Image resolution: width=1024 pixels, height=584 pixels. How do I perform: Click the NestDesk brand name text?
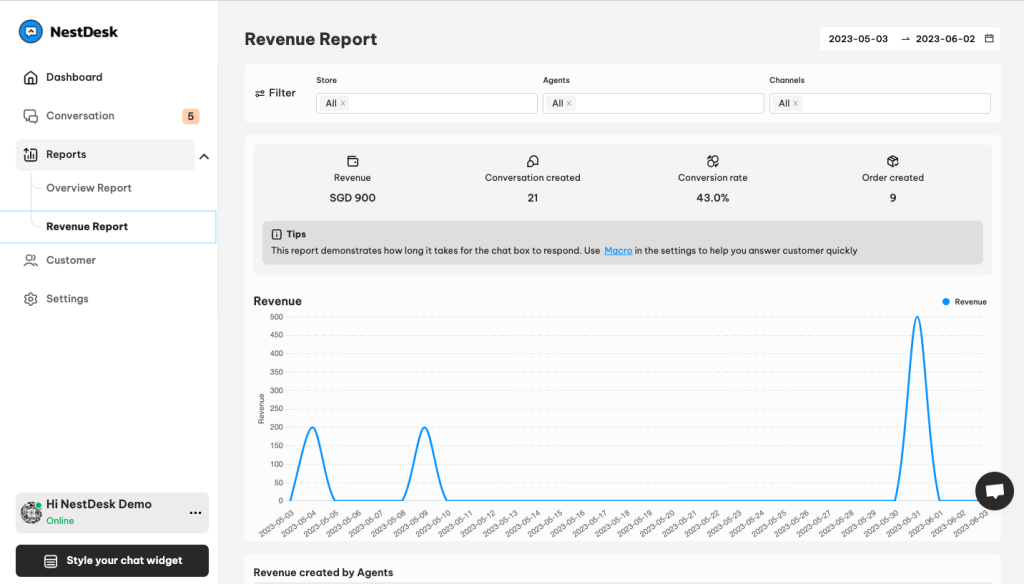84,32
